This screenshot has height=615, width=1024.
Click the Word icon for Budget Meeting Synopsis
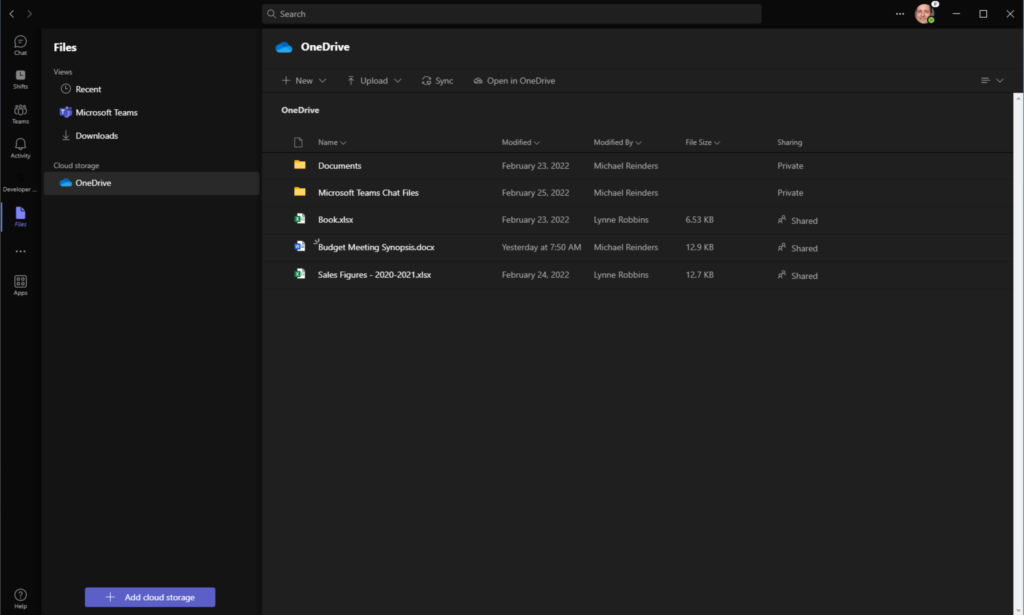click(x=300, y=246)
